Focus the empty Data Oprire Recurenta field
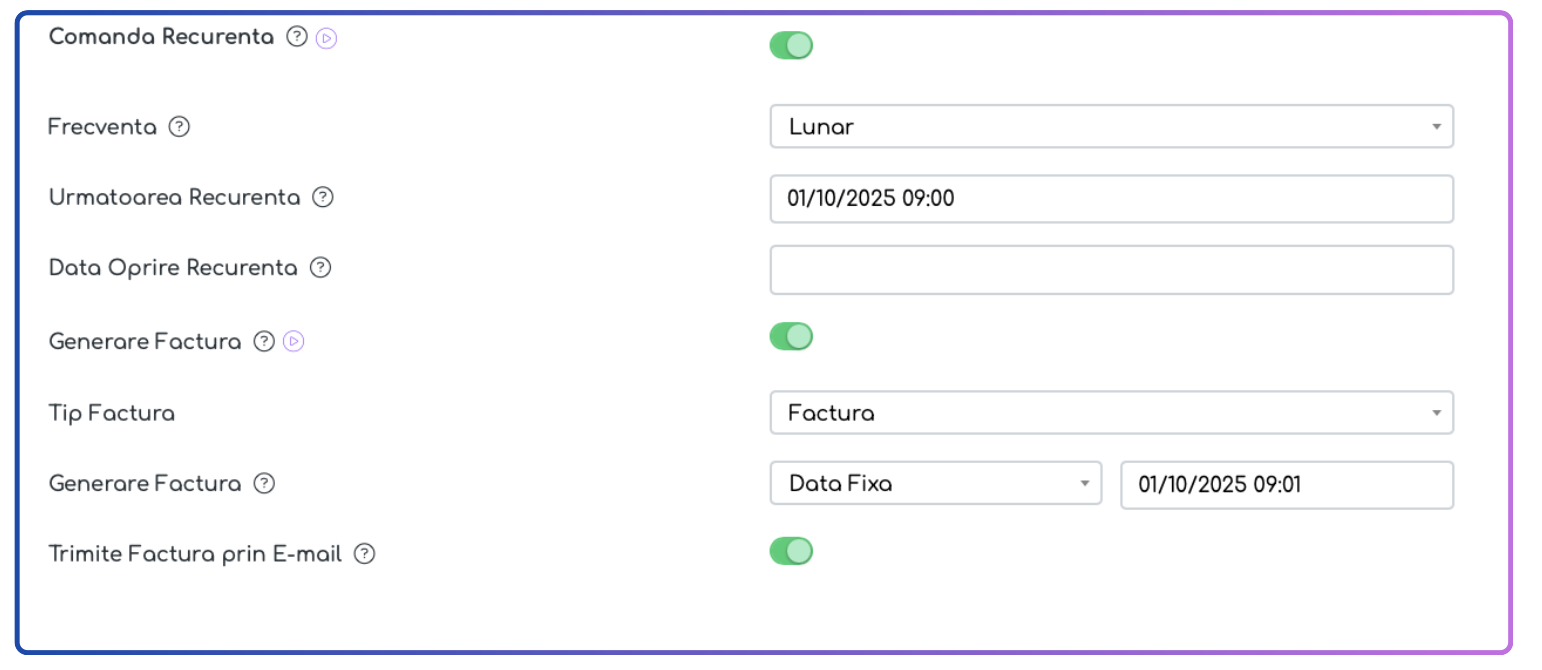1542x670 pixels. coord(1111,270)
